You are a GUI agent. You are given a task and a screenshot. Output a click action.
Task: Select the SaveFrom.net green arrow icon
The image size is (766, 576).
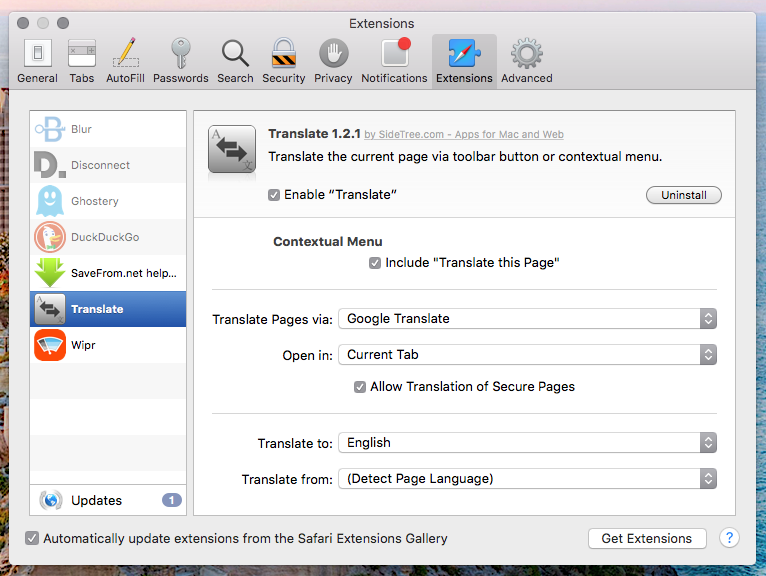tap(49, 273)
